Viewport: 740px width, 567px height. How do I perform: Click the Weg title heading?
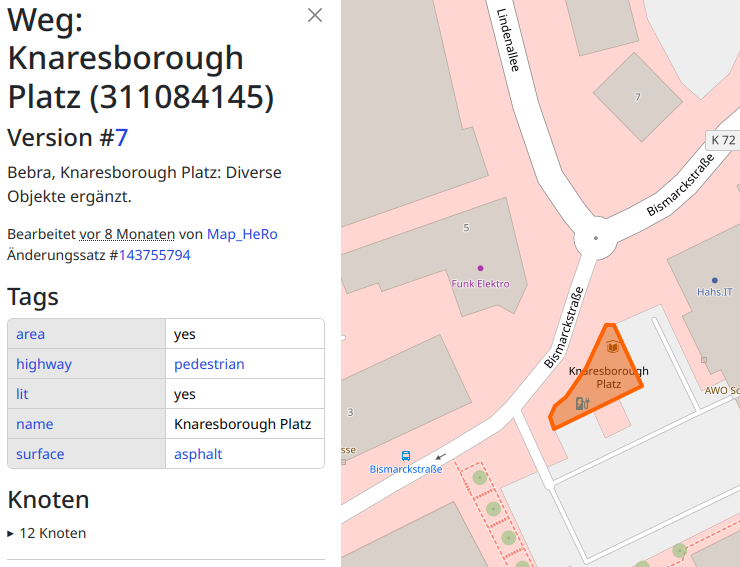coord(141,58)
